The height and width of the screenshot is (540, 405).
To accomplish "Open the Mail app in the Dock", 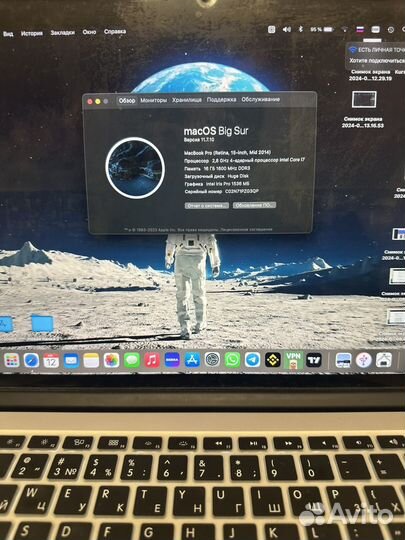I will 71,361.
